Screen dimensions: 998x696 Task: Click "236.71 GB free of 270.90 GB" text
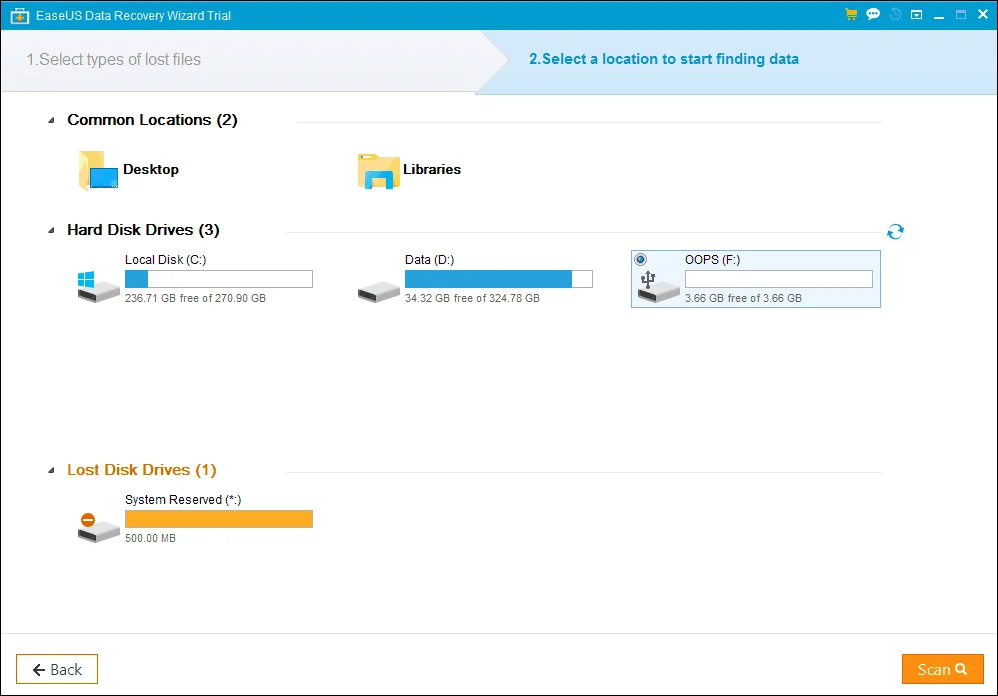[x=195, y=298]
